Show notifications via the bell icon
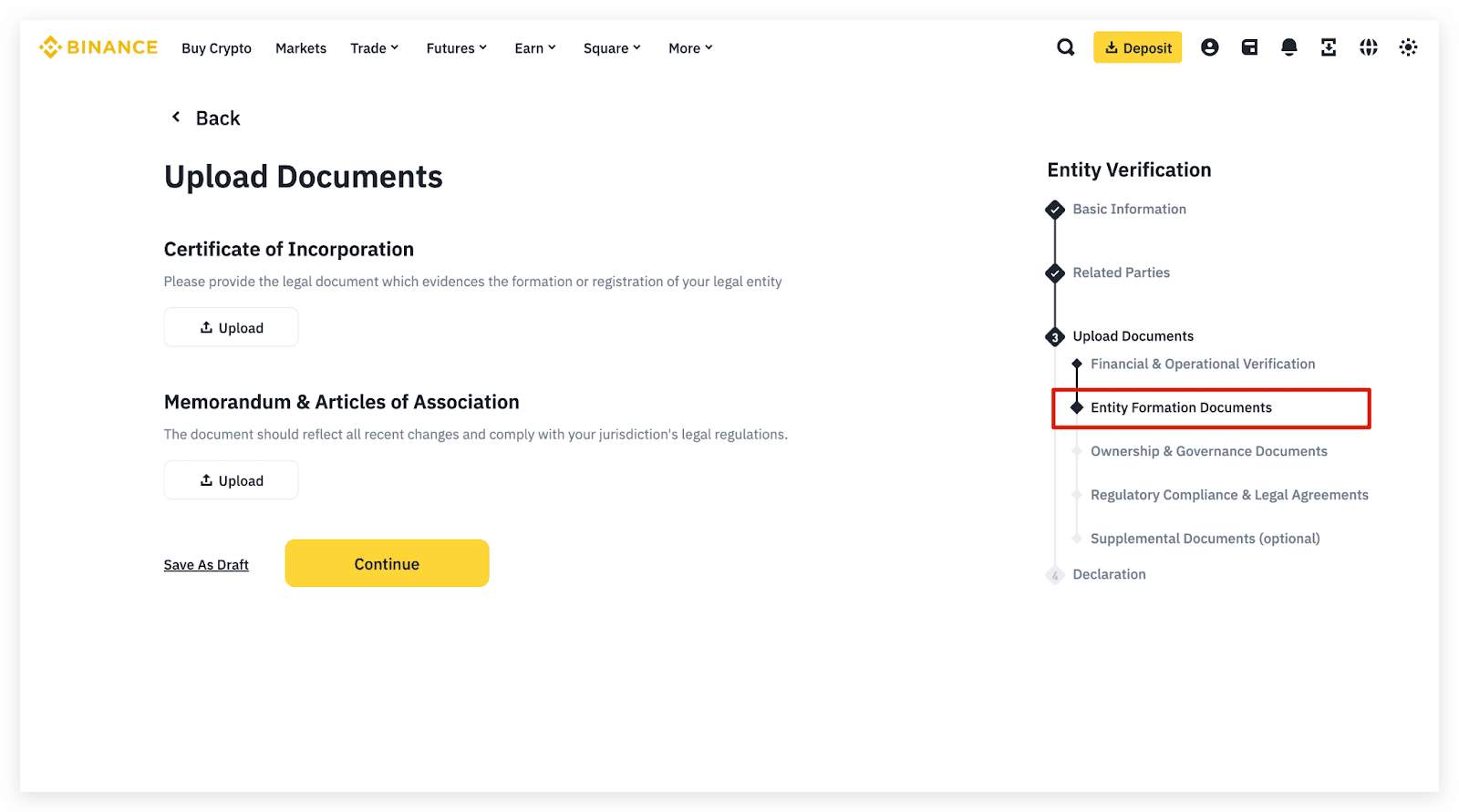Image resolution: width=1459 pixels, height=812 pixels. click(1288, 47)
